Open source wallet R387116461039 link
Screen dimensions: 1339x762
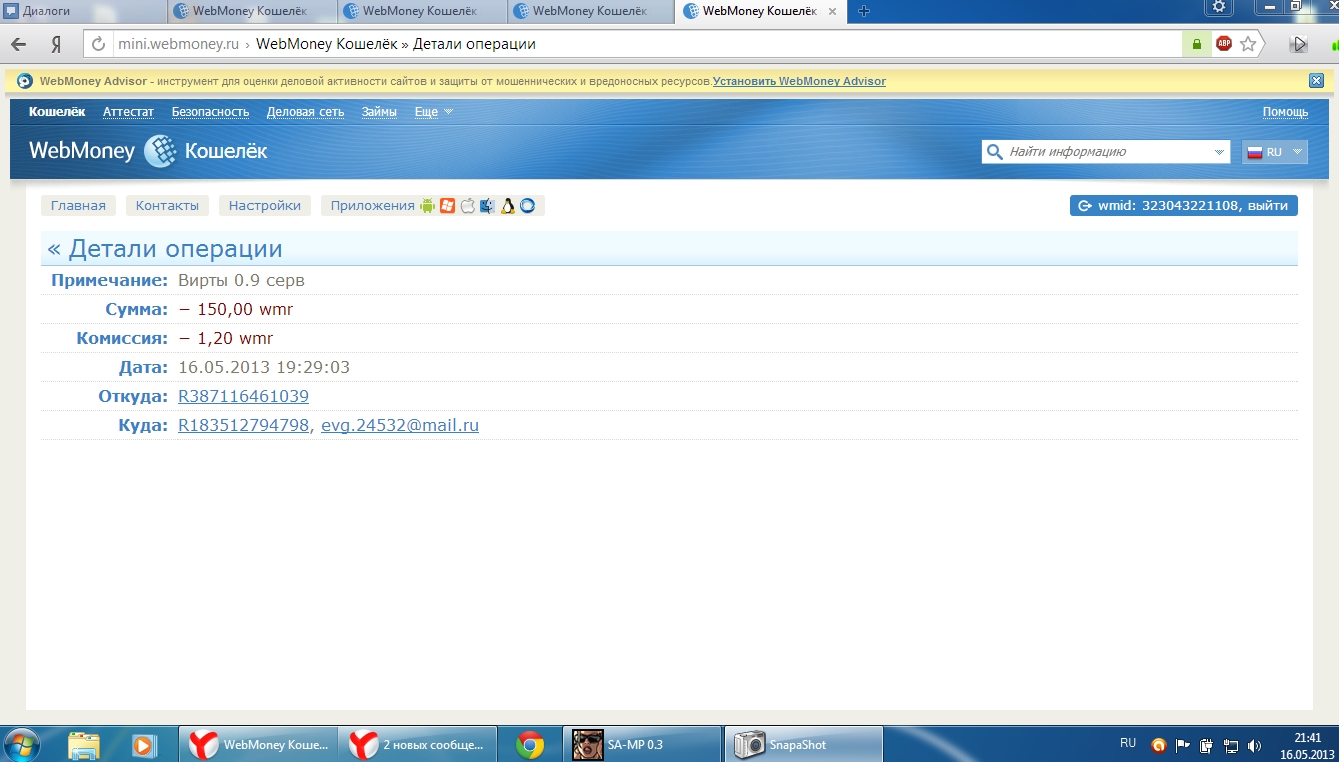click(243, 397)
